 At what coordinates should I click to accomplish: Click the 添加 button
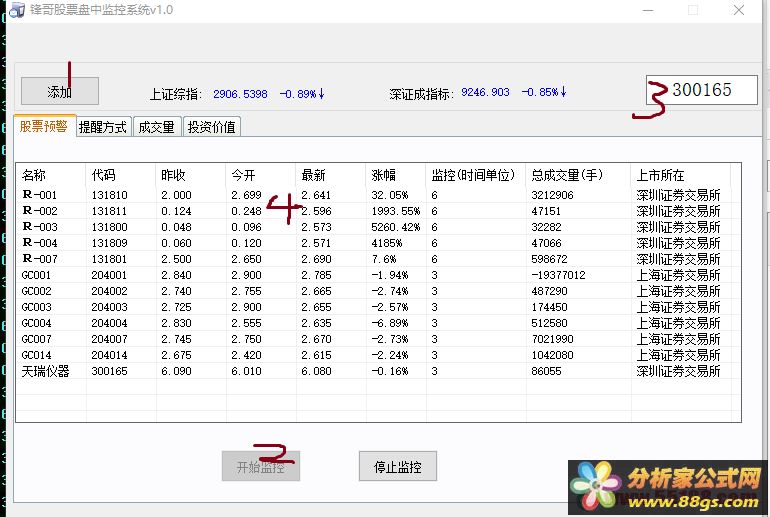(x=59, y=91)
